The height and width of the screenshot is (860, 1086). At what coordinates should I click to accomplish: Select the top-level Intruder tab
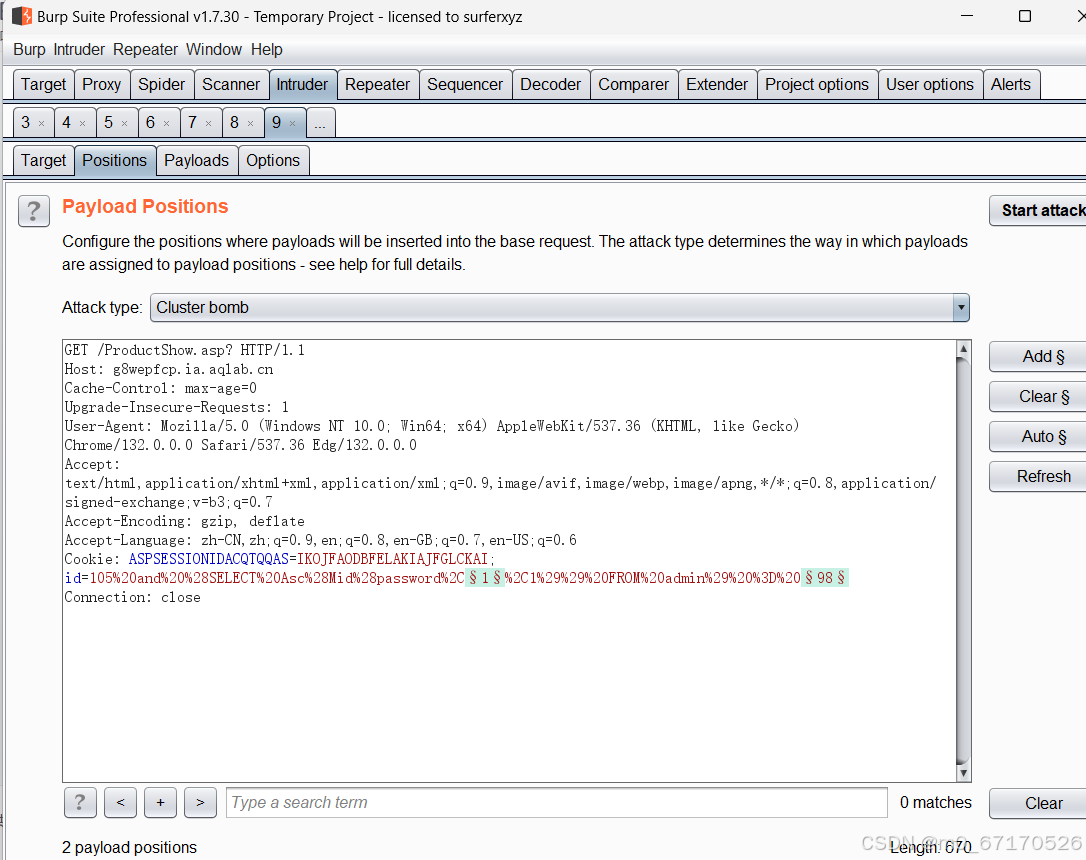click(x=302, y=84)
